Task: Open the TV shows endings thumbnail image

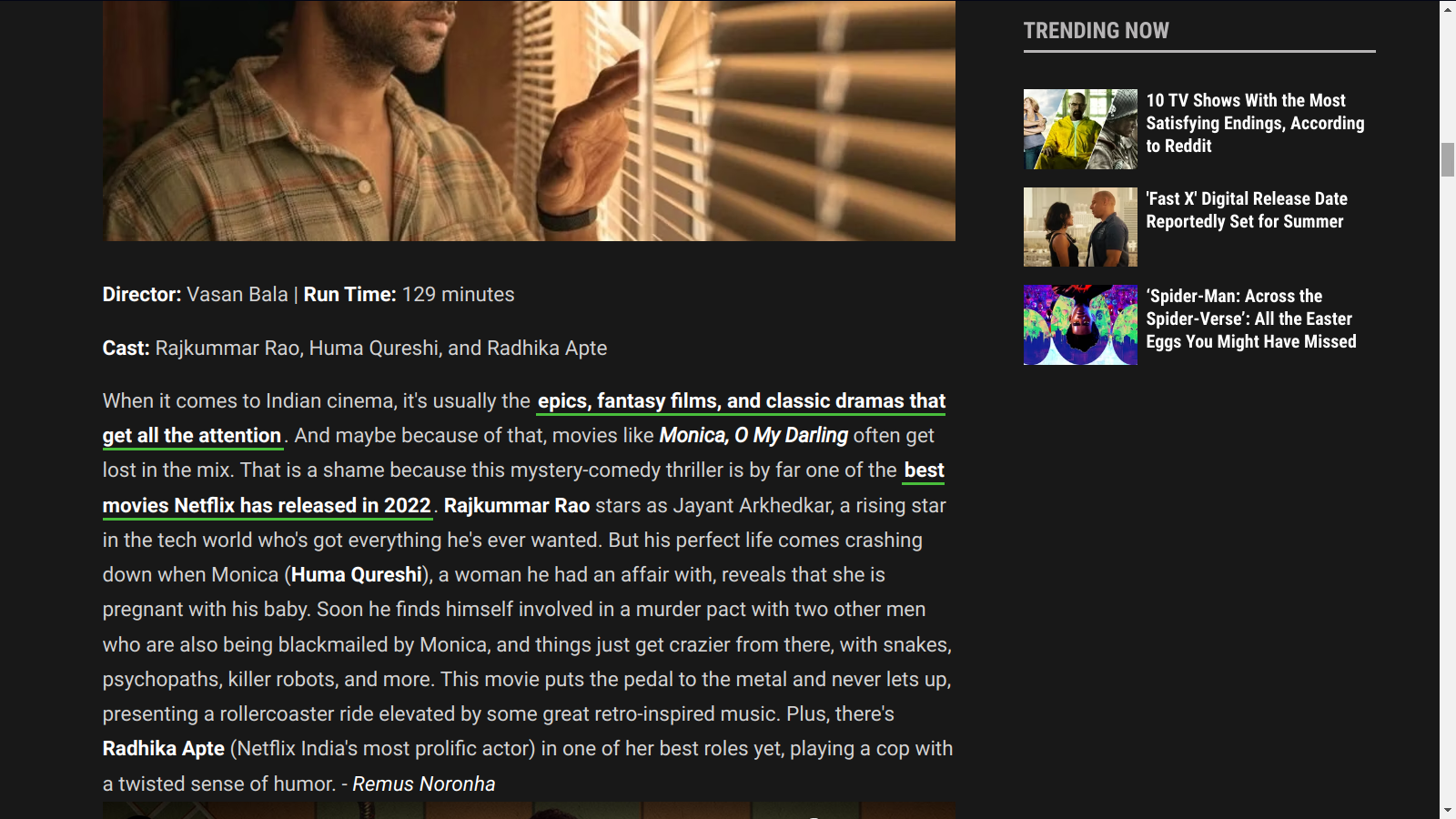Action: click(1080, 129)
